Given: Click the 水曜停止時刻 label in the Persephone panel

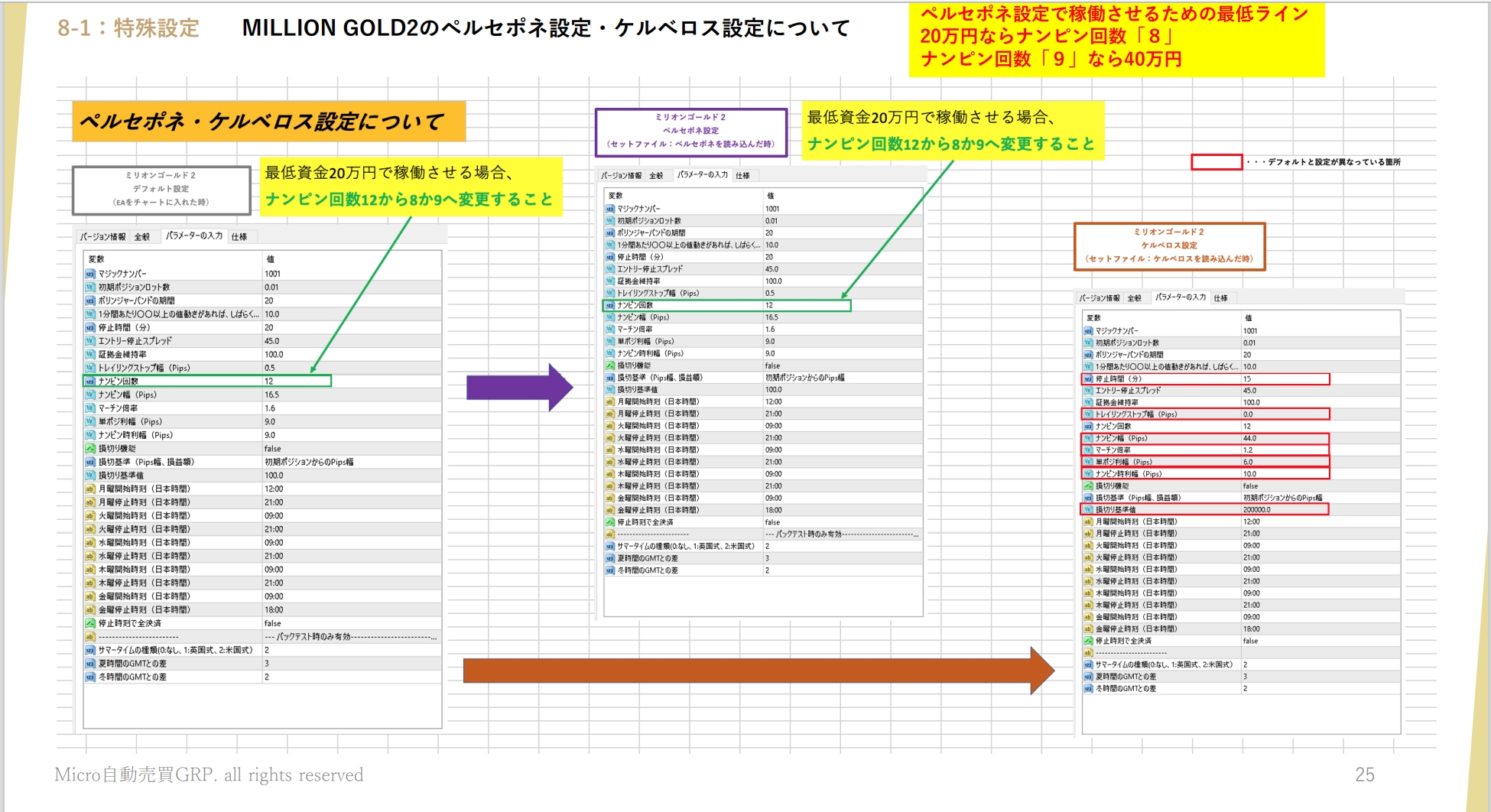Looking at the screenshot, I should tap(658, 462).
